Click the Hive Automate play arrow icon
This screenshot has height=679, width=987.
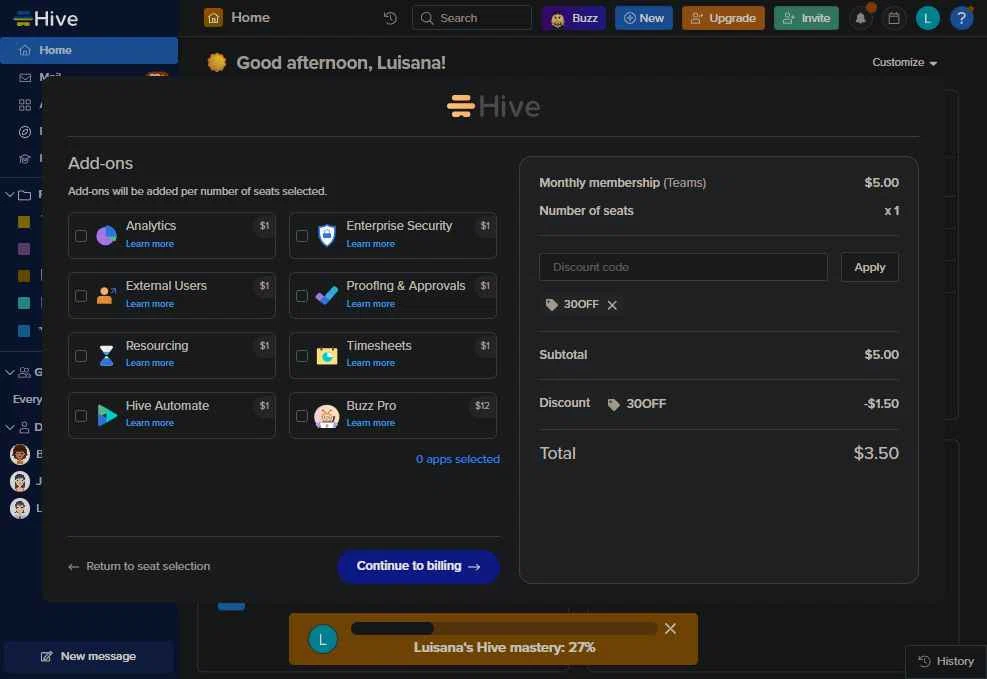pos(107,416)
